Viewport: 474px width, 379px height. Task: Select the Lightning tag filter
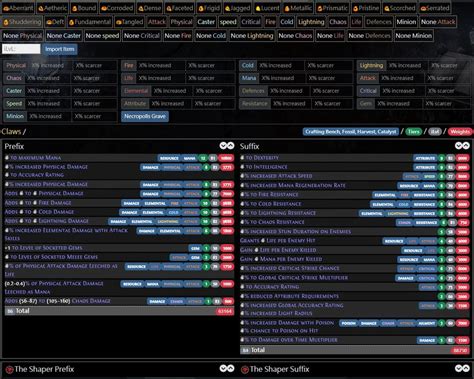311,22
